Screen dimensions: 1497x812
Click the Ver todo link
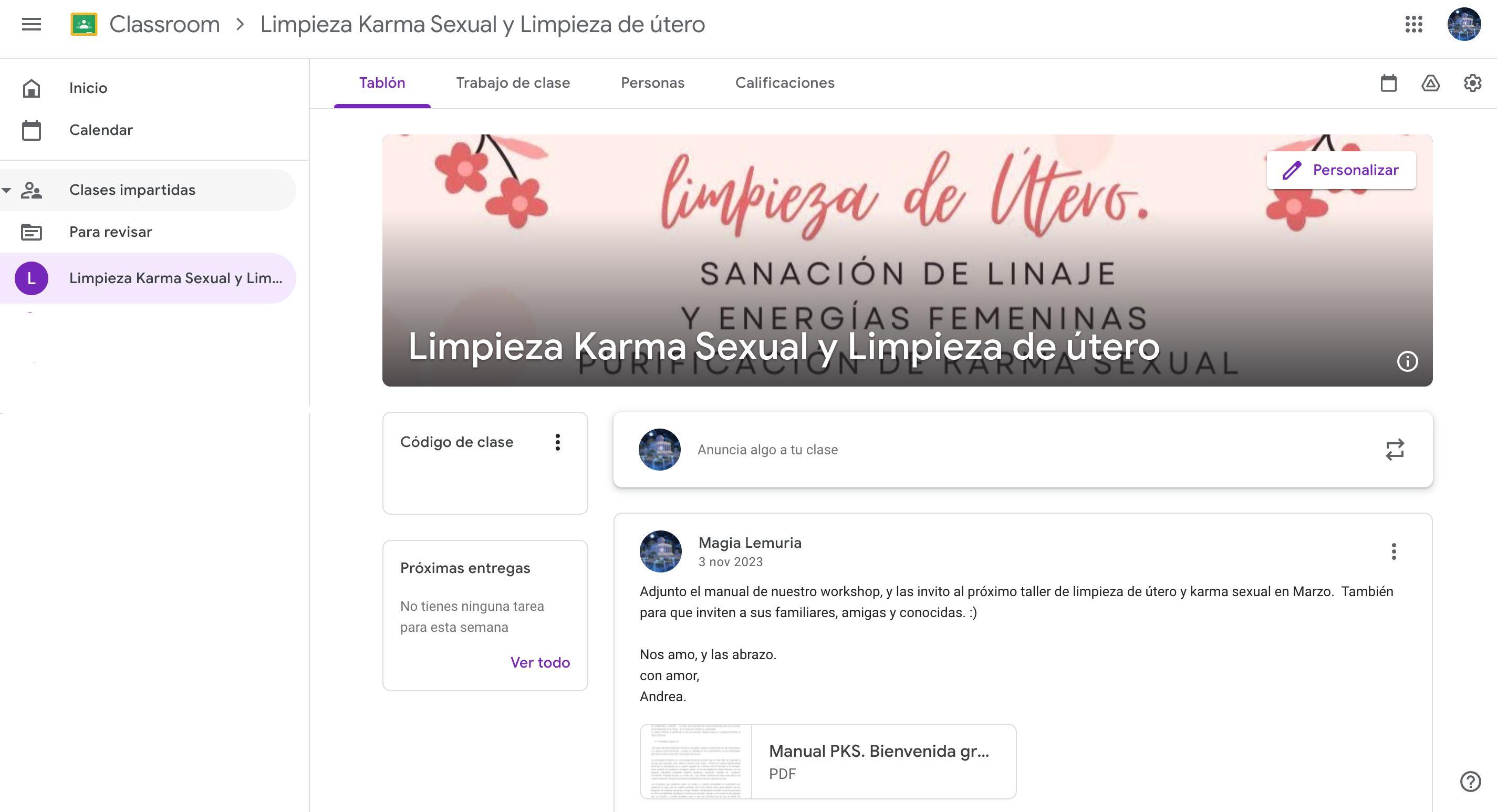(540, 663)
